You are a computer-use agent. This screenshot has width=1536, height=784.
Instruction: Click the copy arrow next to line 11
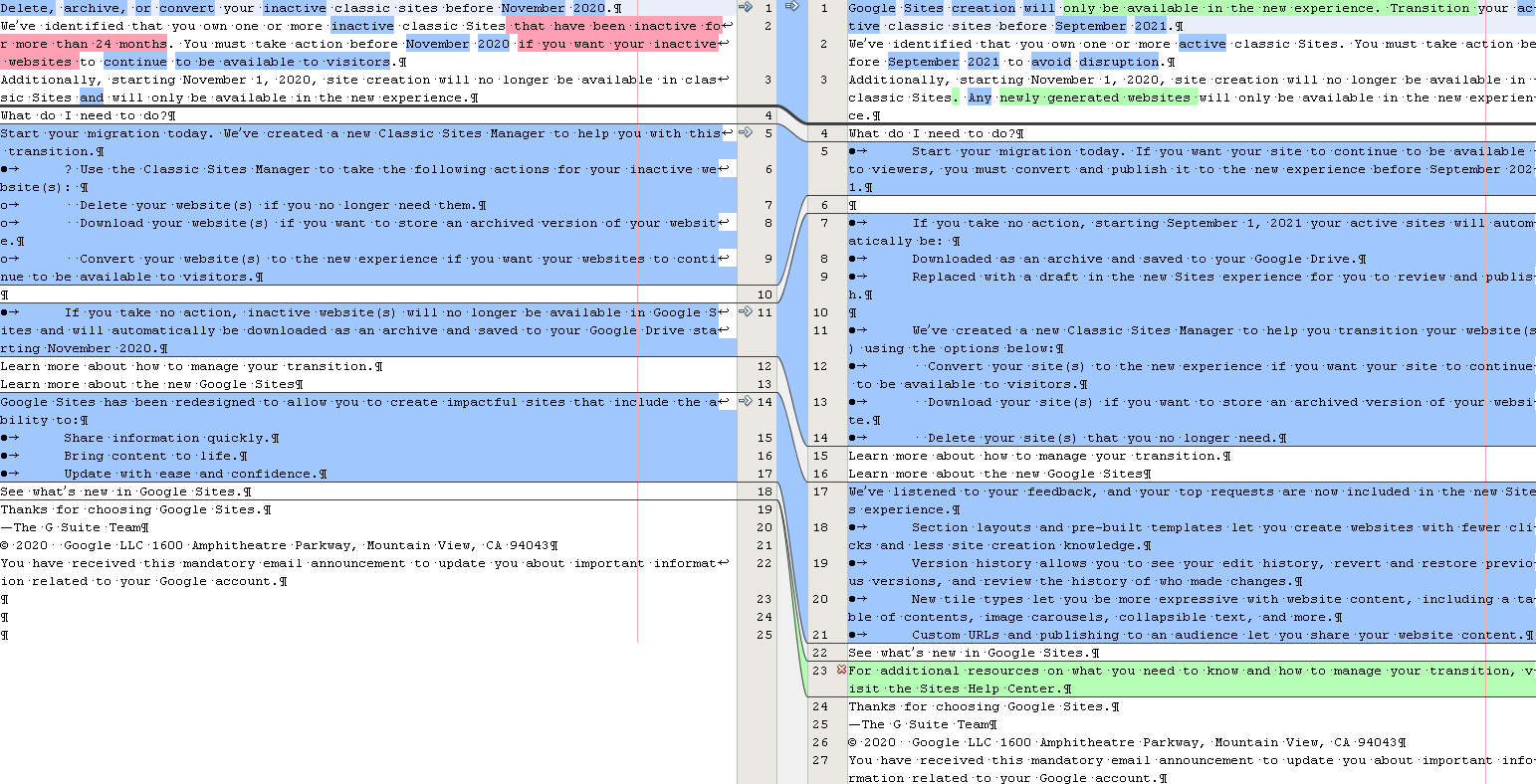coord(744,311)
